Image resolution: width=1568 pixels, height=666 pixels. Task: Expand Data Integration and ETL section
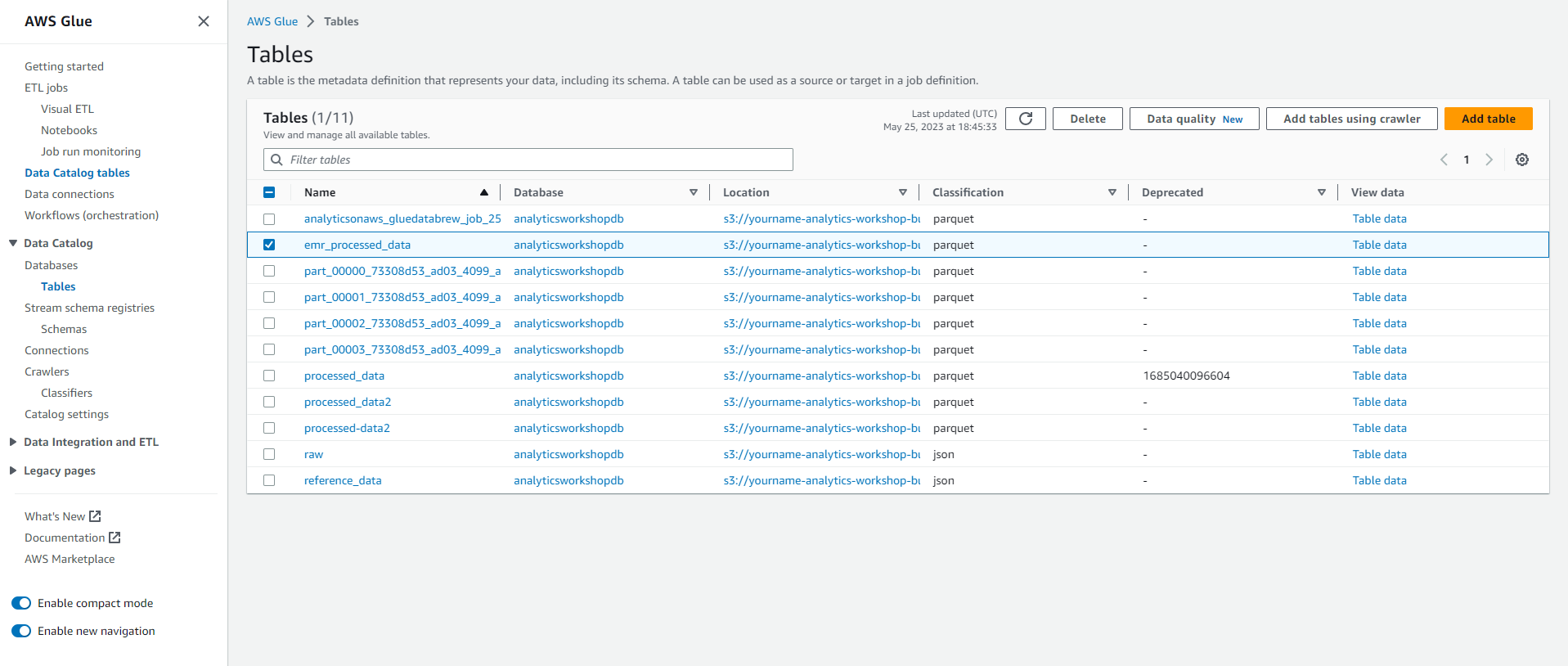click(13, 442)
